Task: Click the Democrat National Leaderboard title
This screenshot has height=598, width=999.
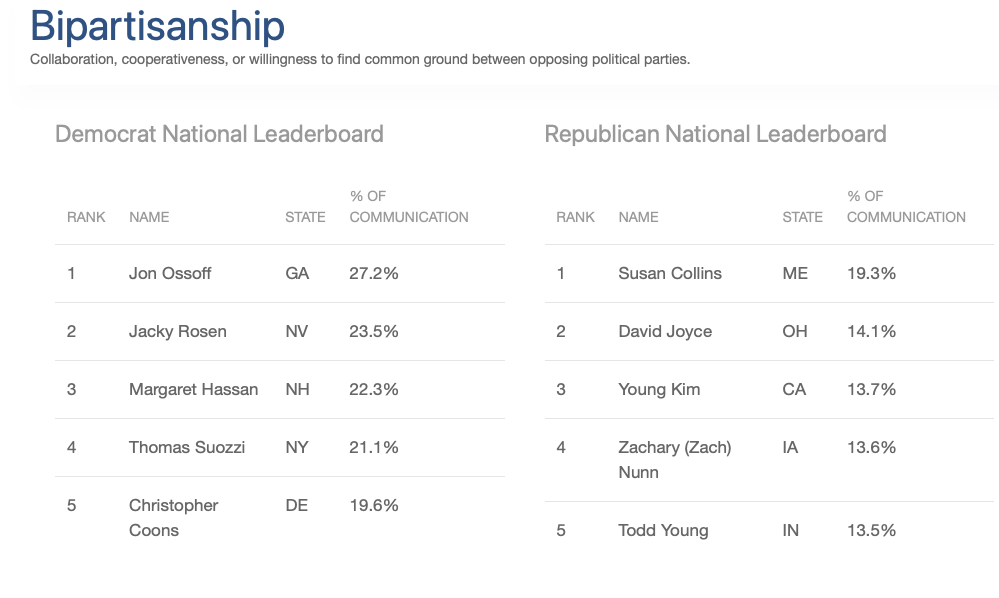Action: click(x=219, y=134)
